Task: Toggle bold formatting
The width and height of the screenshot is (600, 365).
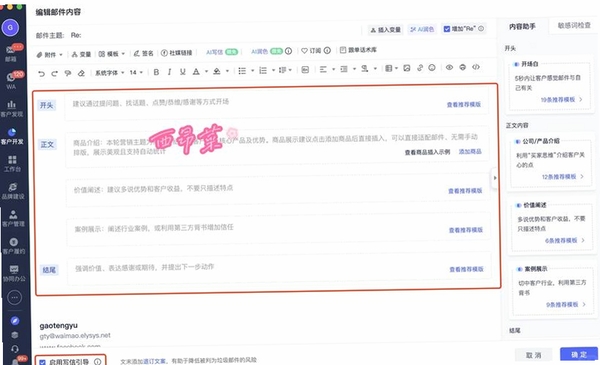Action: point(156,72)
